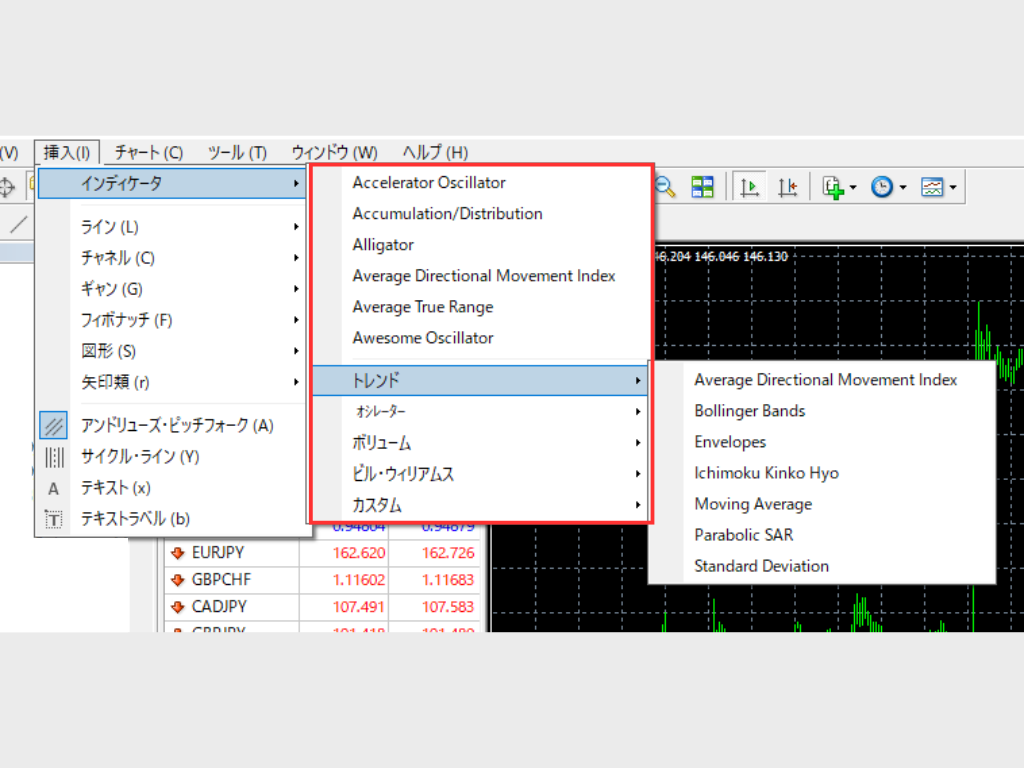The width and height of the screenshot is (1024, 768).
Task: Select Average True Range indicator
Action: 481,307
